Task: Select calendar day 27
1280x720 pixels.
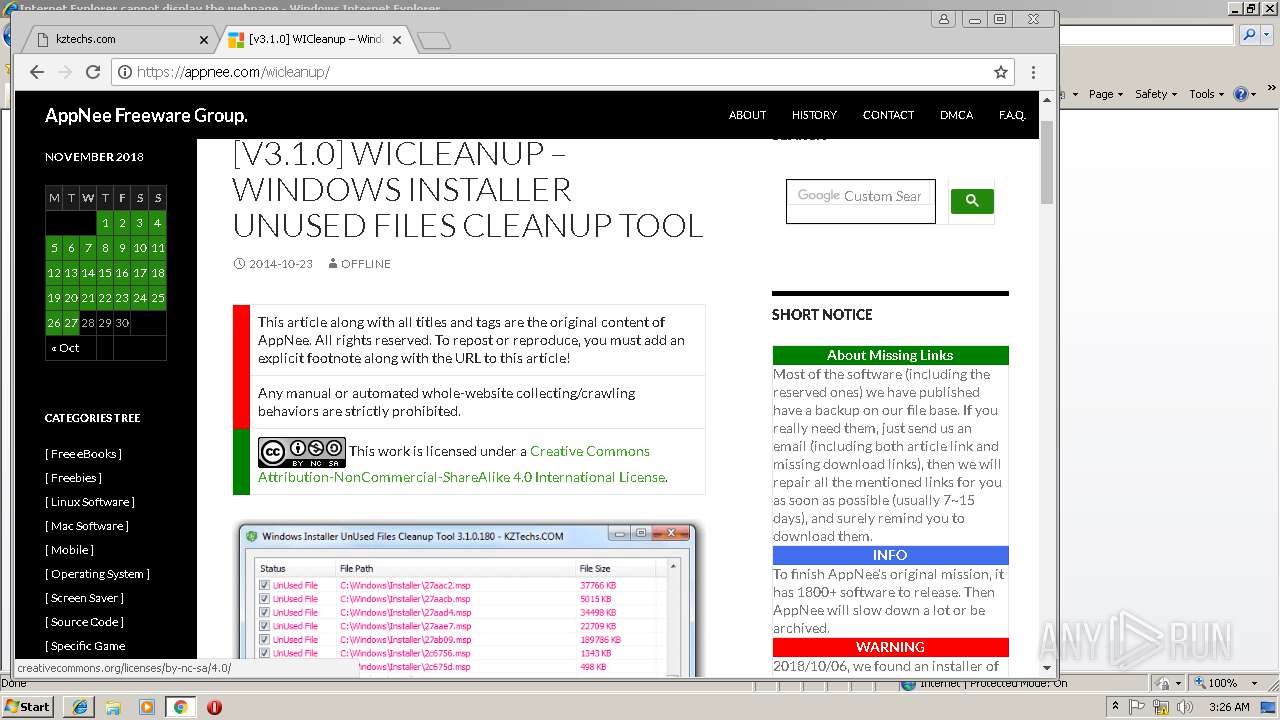Action: tap(71, 323)
